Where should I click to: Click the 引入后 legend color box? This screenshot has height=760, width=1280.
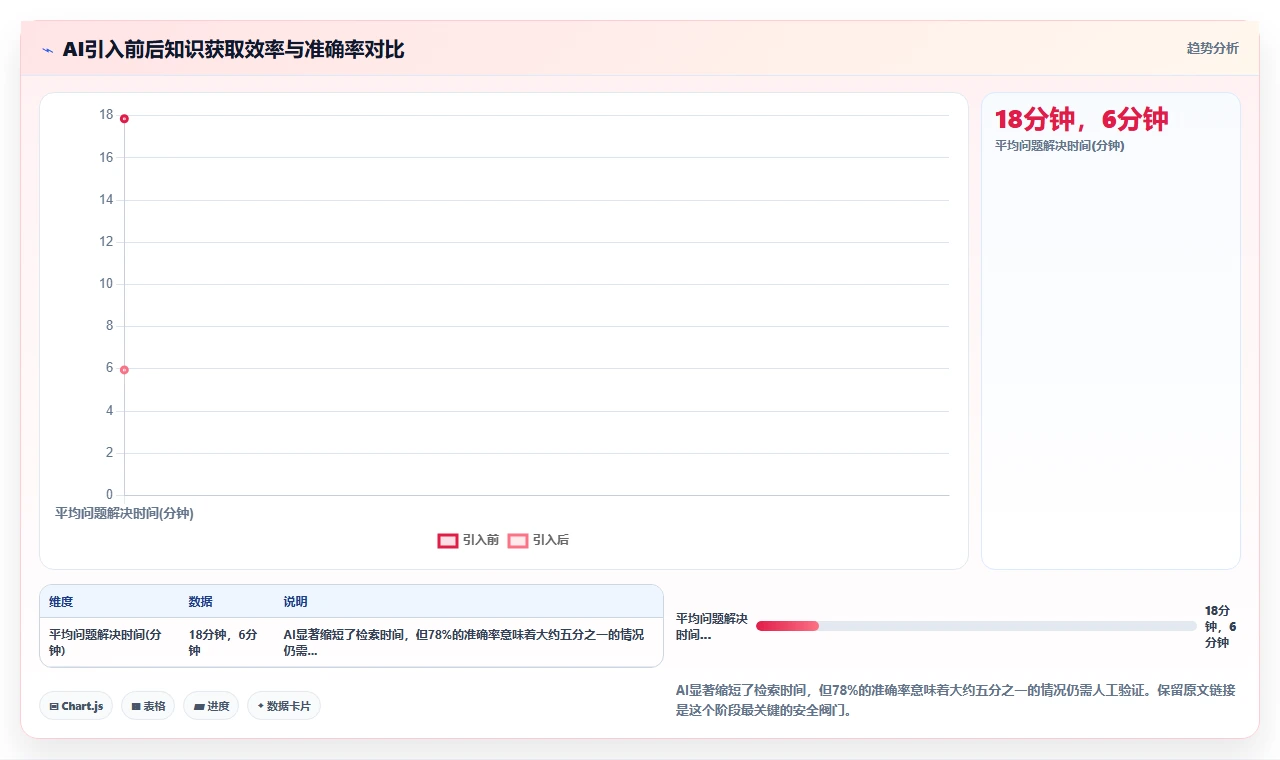coord(518,540)
